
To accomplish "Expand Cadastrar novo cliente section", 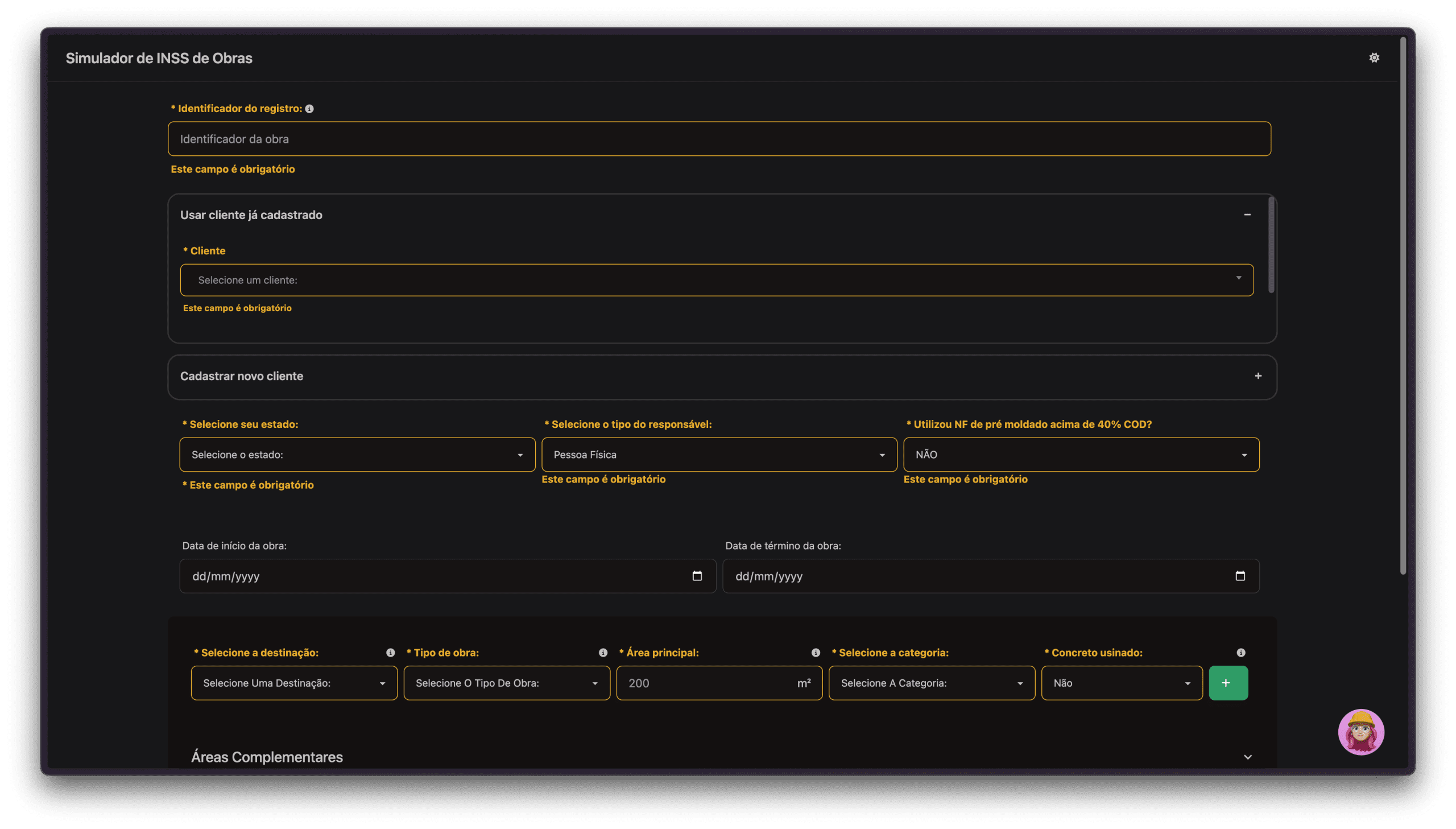I will (x=1258, y=376).
